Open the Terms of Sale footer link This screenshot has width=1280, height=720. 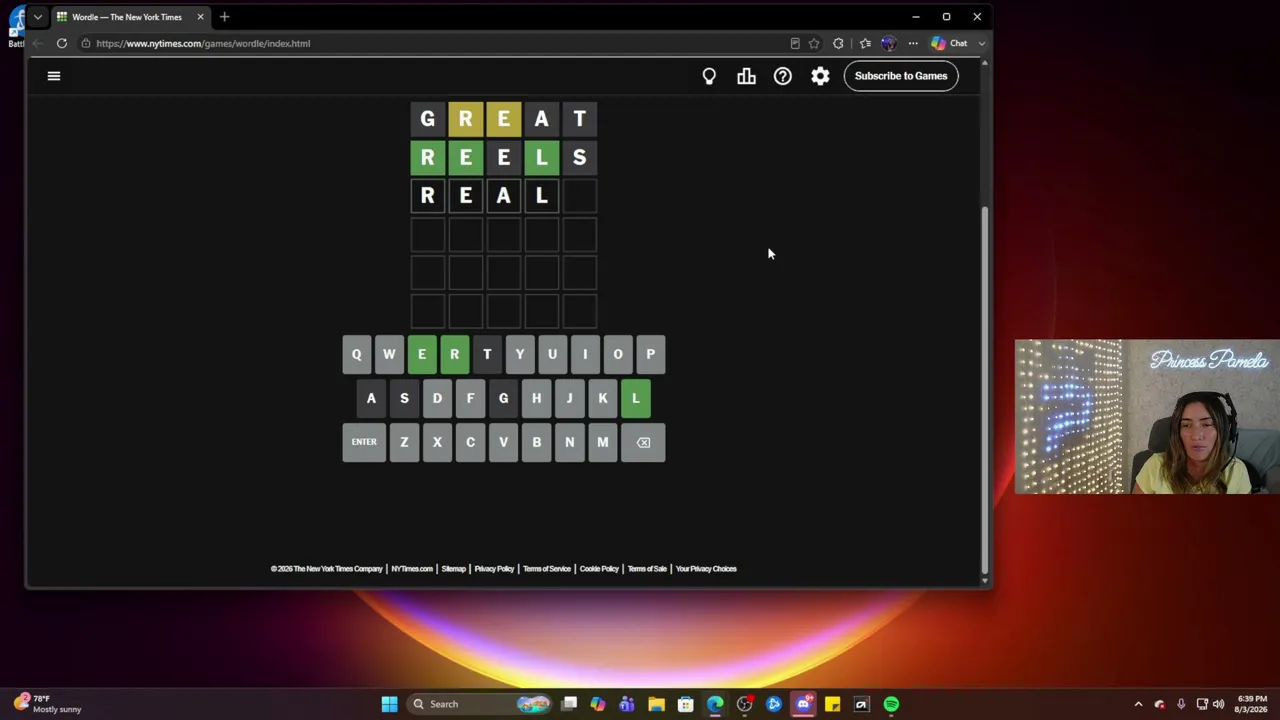pos(647,569)
